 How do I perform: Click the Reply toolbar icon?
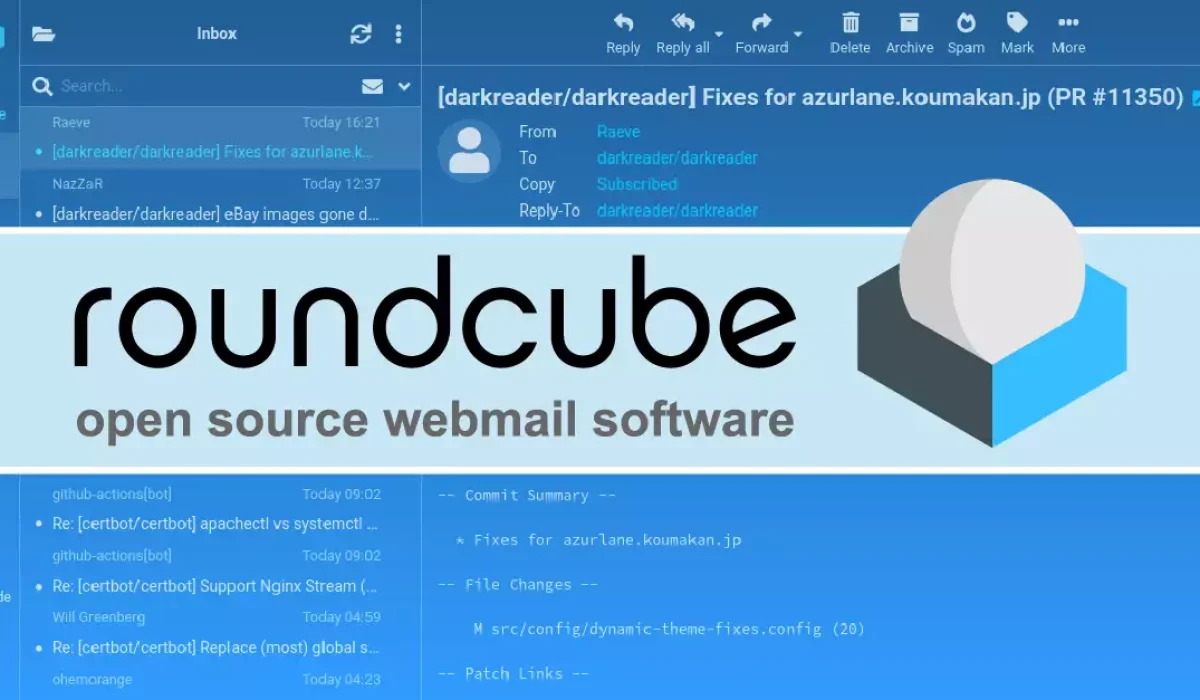click(622, 22)
